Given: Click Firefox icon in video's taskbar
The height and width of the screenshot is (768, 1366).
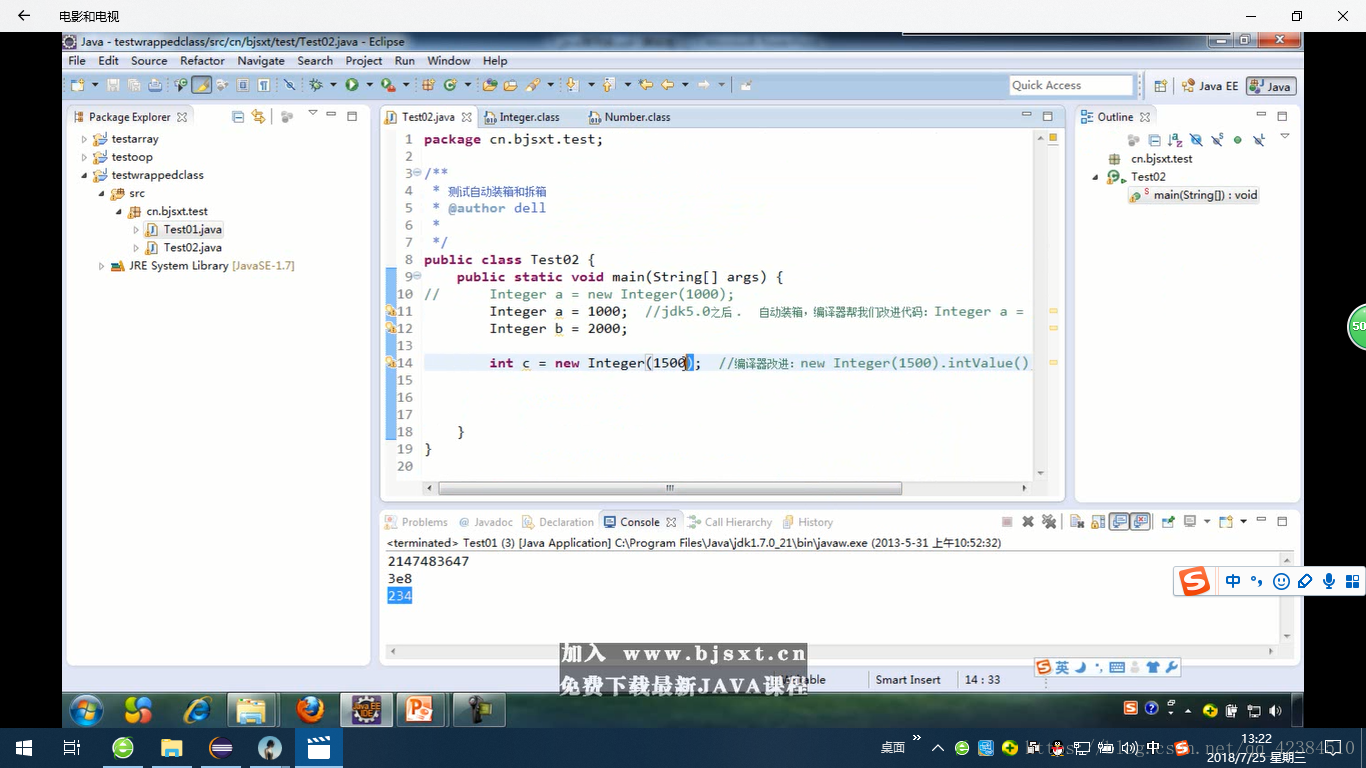Looking at the screenshot, I should coord(310,710).
